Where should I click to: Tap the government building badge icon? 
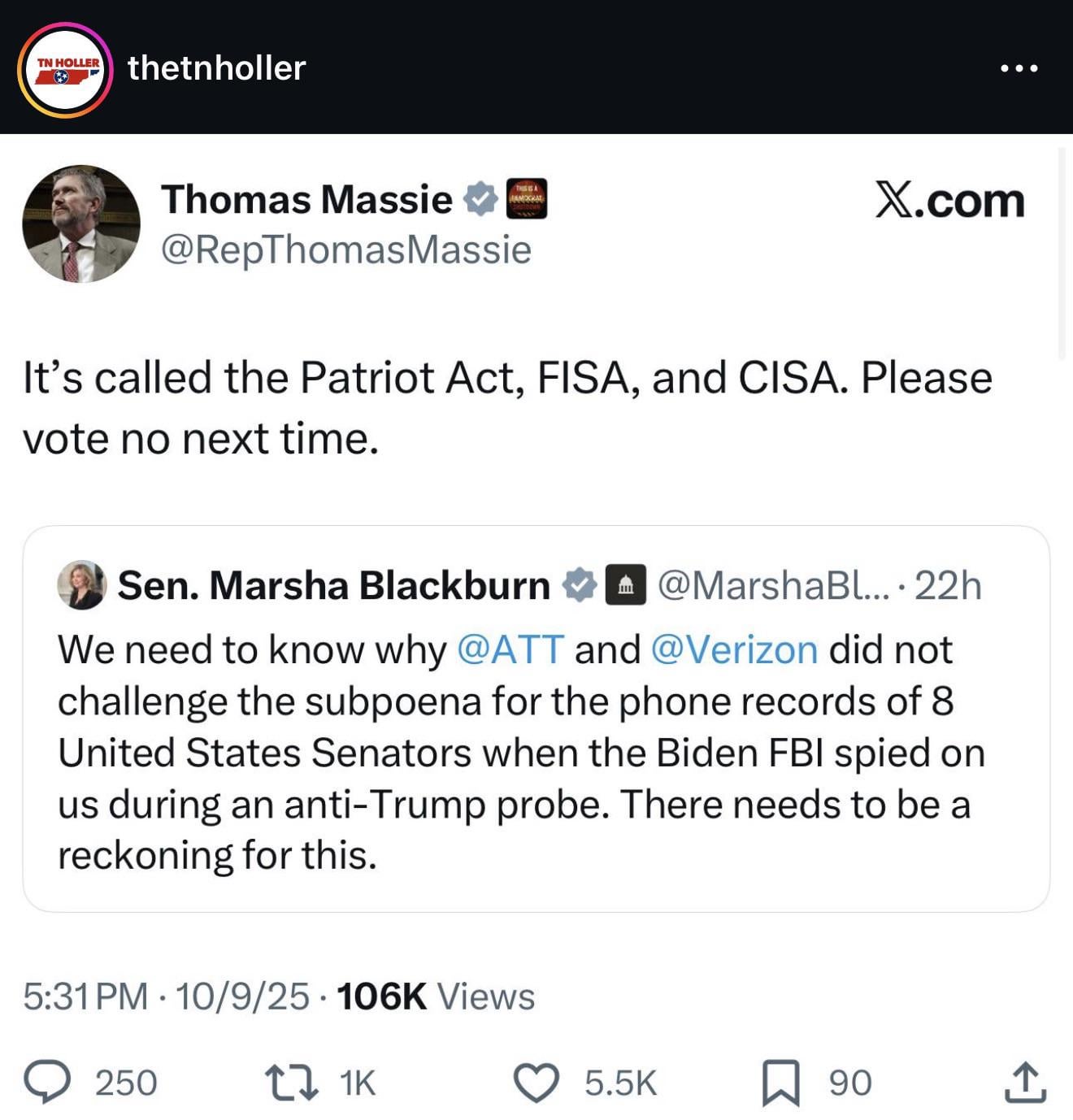click(625, 585)
